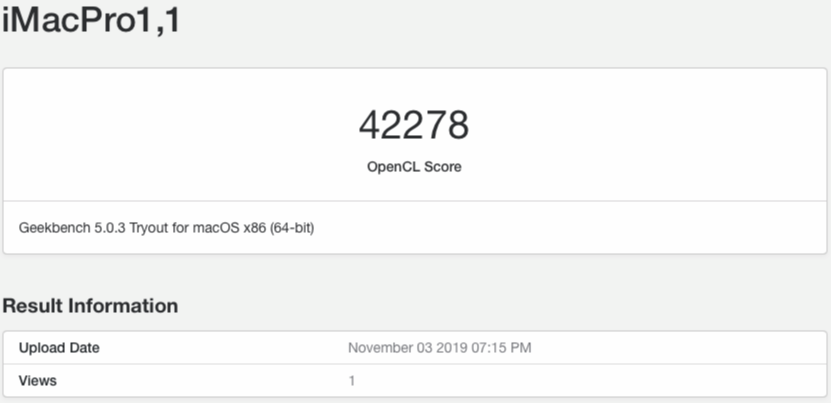Click the 42278 score number
The height and width of the screenshot is (403, 831).
click(414, 125)
